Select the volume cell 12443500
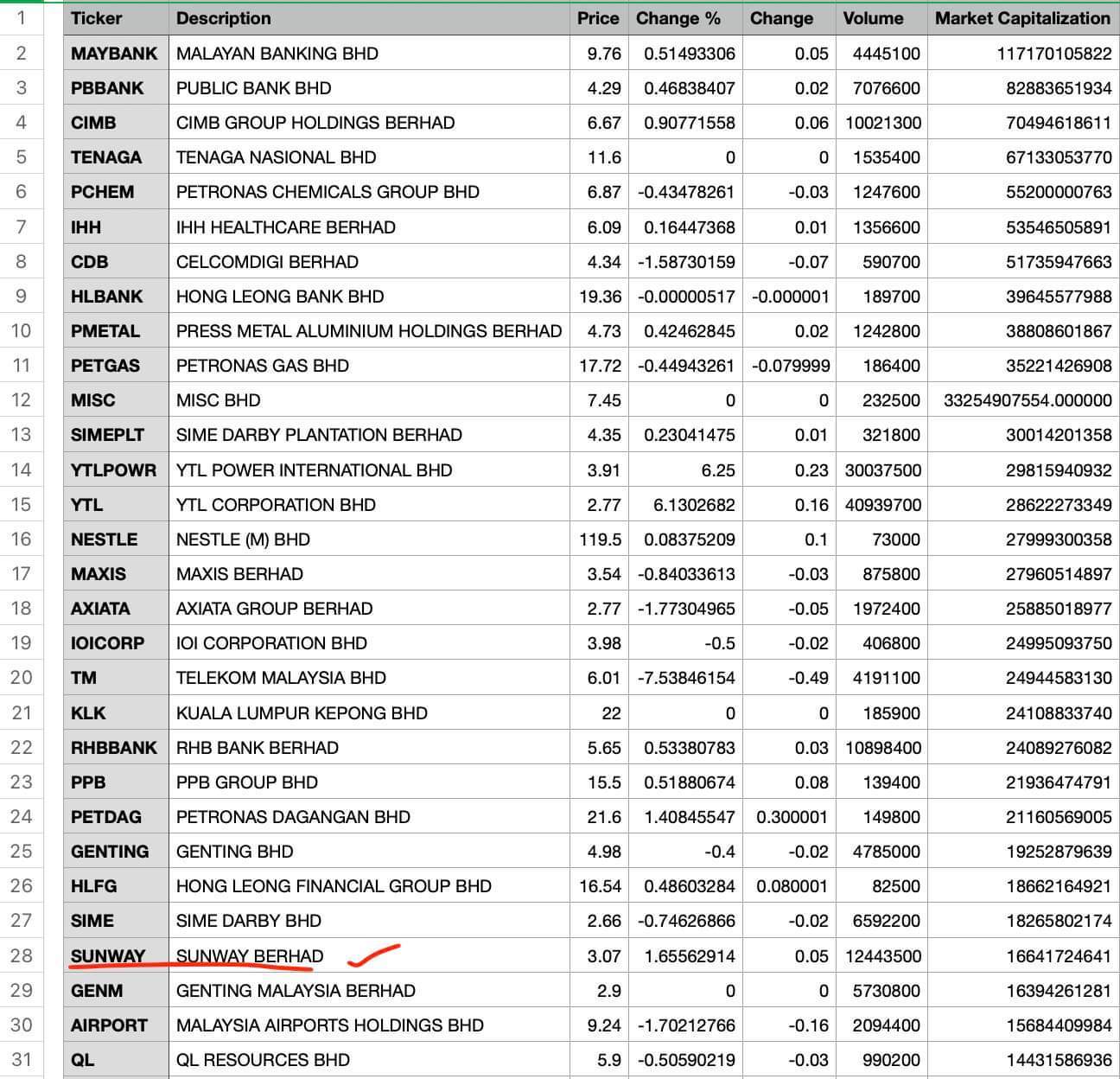 pyautogui.click(x=881, y=955)
